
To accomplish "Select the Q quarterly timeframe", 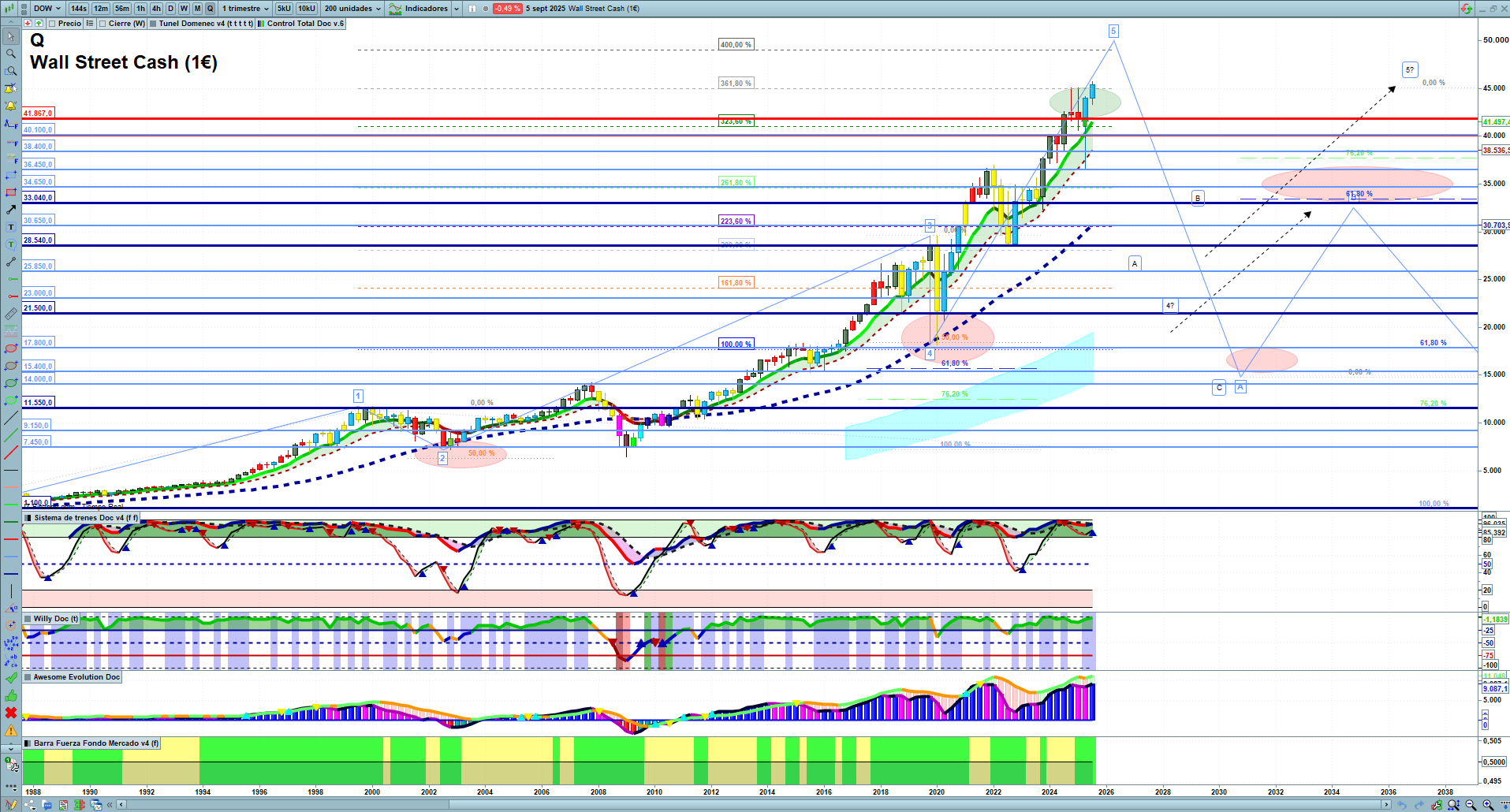I will [211, 9].
